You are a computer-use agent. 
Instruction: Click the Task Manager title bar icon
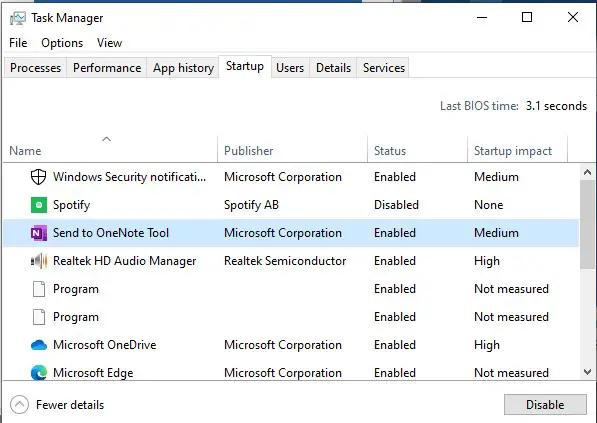coord(18,18)
